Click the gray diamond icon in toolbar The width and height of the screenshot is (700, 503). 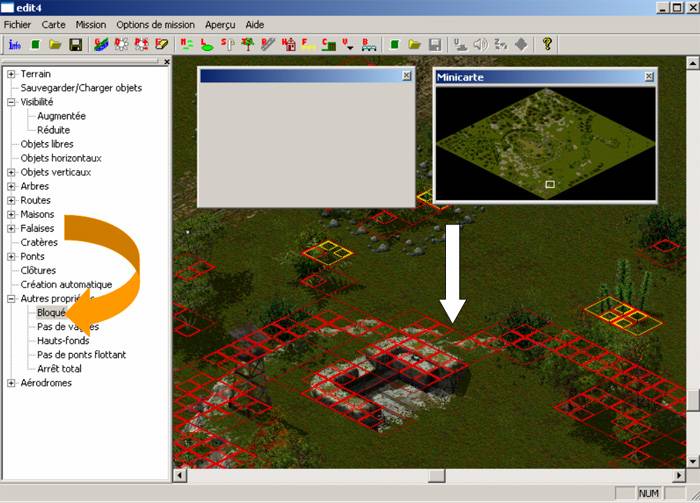coord(521,44)
